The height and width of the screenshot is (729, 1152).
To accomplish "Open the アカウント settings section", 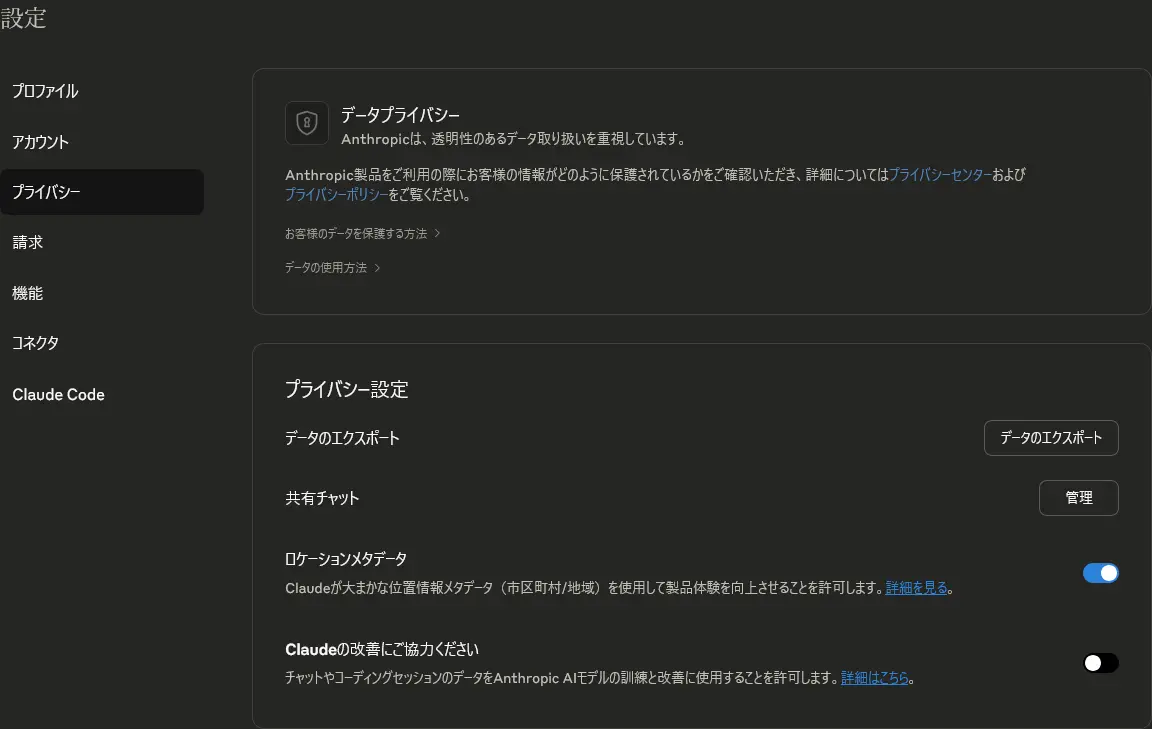I will coord(41,141).
